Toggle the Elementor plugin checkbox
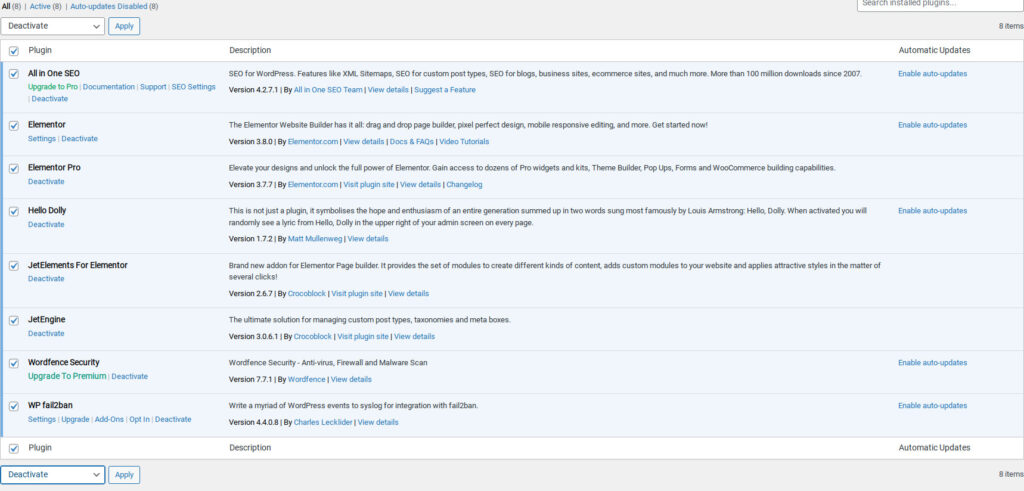Image resolution: width=1024 pixels, height=491 pixels. point(14,125)
